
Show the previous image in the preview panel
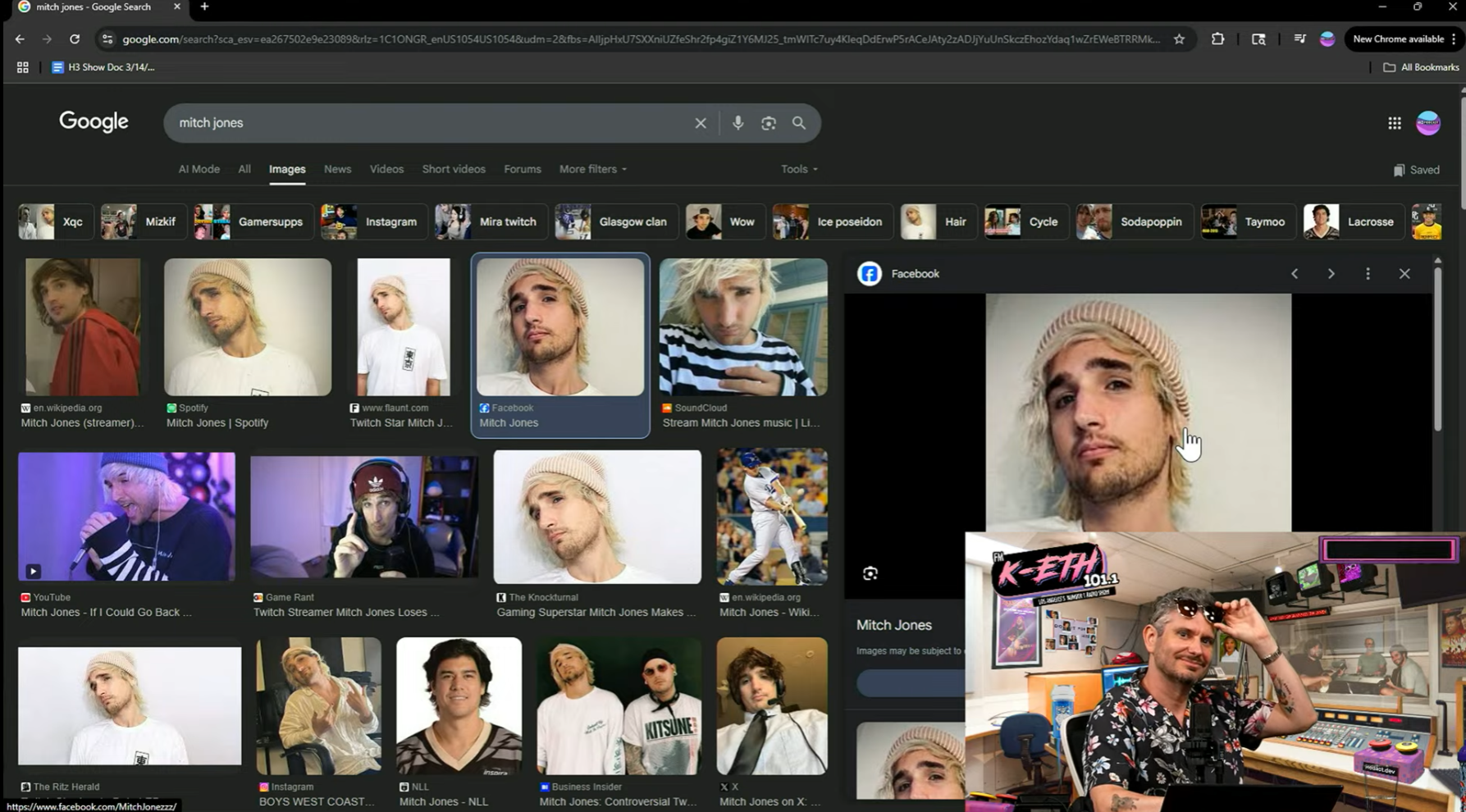click(1295, 274)
